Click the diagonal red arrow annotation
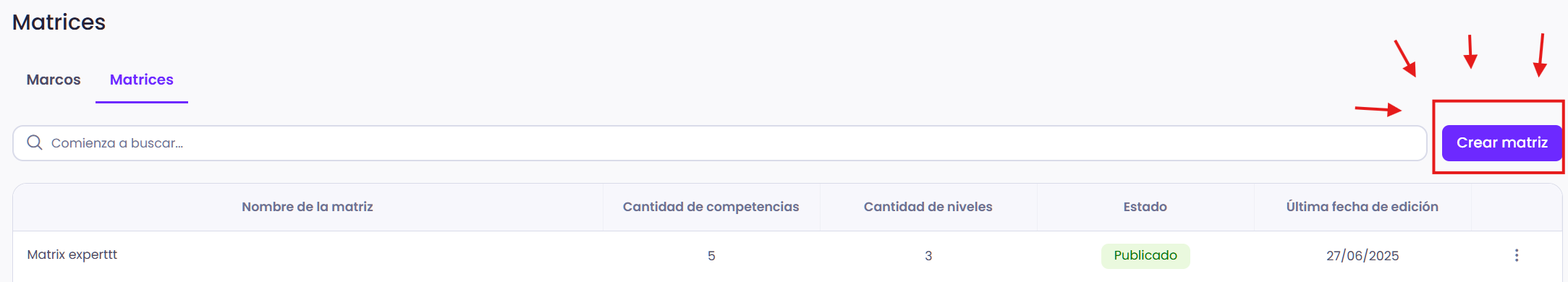This screenshot has height=282, width=1568. pyautogui.click(x=1405, y=59)
